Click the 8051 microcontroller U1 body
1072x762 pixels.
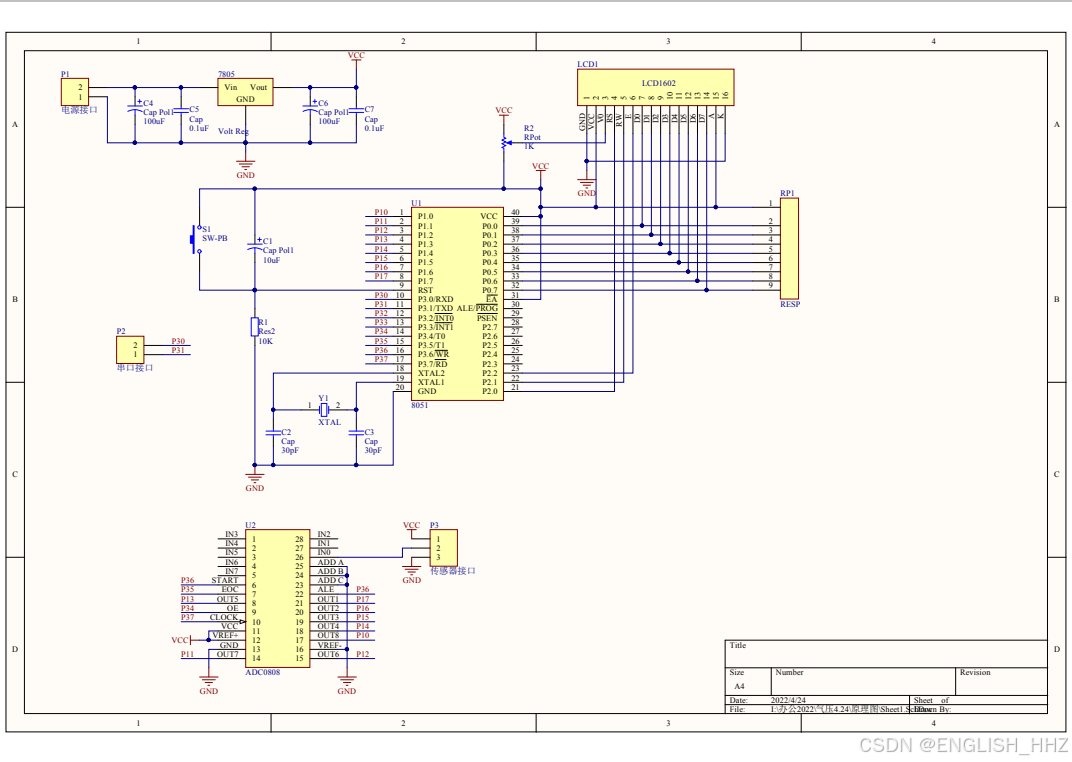tap(457, 304)
